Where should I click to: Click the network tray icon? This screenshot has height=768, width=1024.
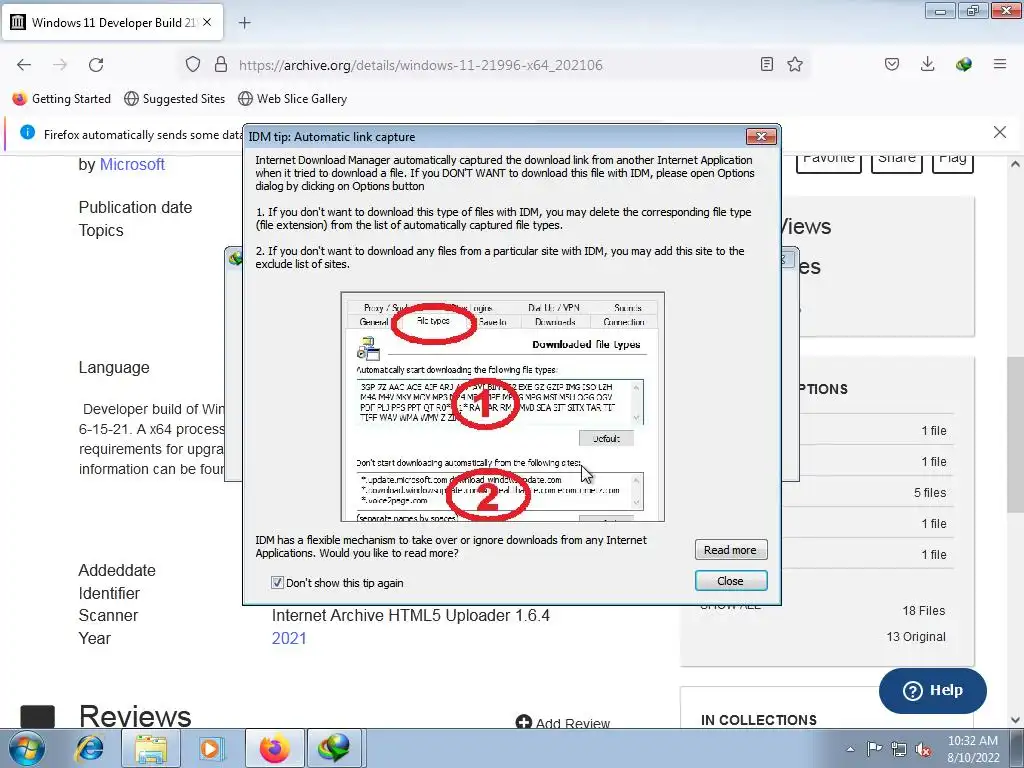click(899, 749)
